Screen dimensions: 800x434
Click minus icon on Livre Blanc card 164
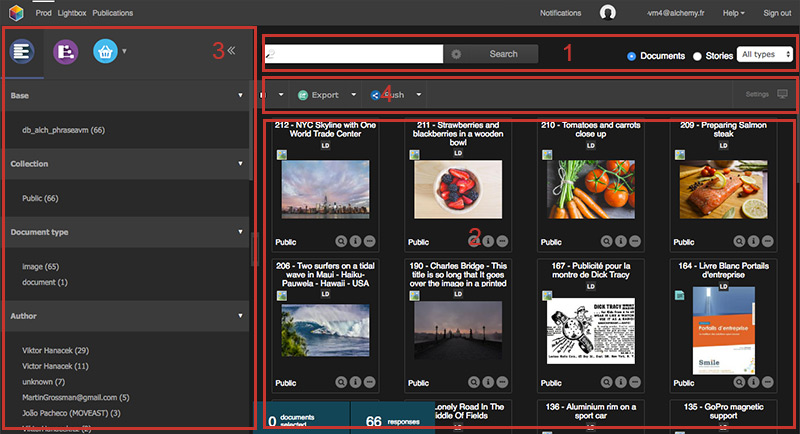click(x=767, y=382)
